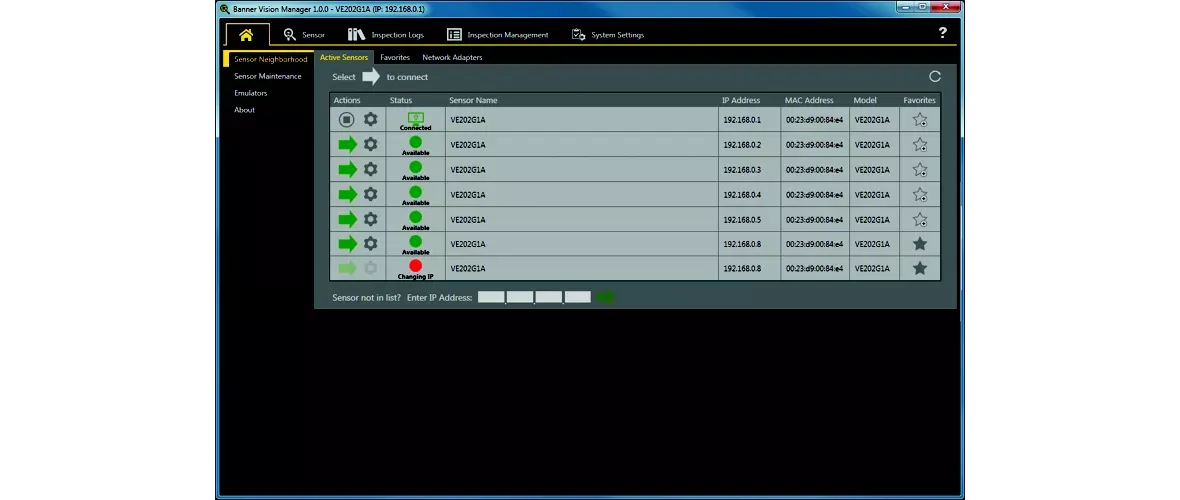
Task: Select Emulators in sidebar
Action: tap(251, 93)
